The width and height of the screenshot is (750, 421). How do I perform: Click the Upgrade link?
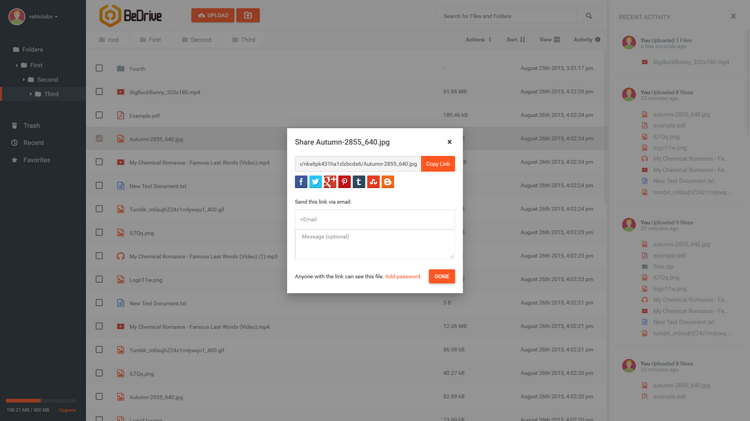point(67,410)
